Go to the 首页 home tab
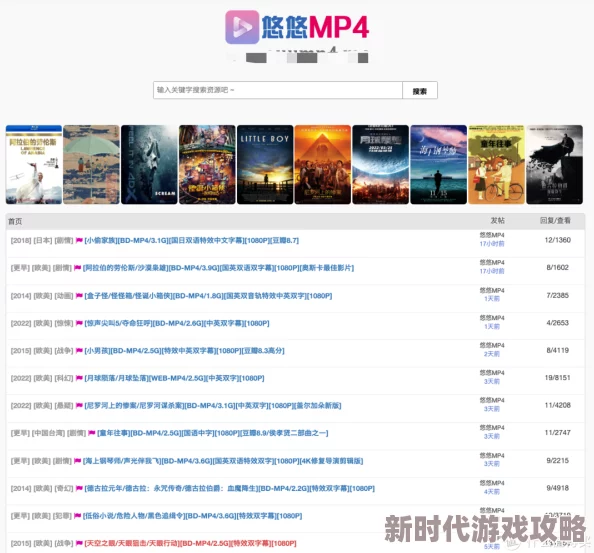 15,221
